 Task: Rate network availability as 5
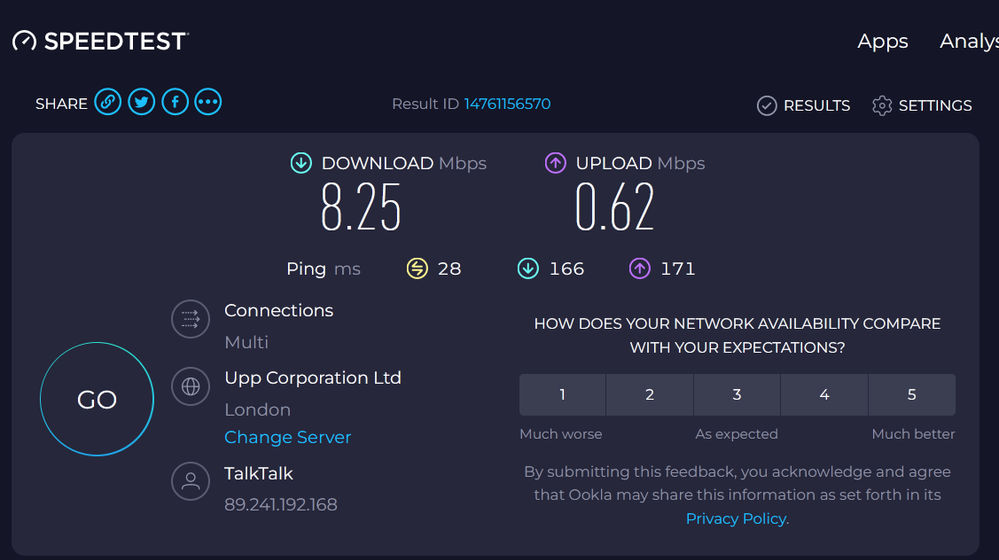click(912, 394)
